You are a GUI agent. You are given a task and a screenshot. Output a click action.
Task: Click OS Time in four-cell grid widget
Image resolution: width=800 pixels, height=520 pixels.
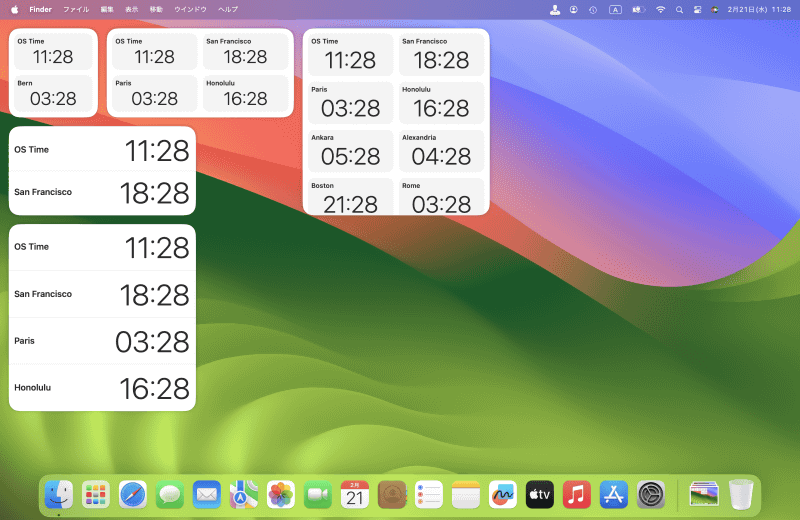[155, 52]
